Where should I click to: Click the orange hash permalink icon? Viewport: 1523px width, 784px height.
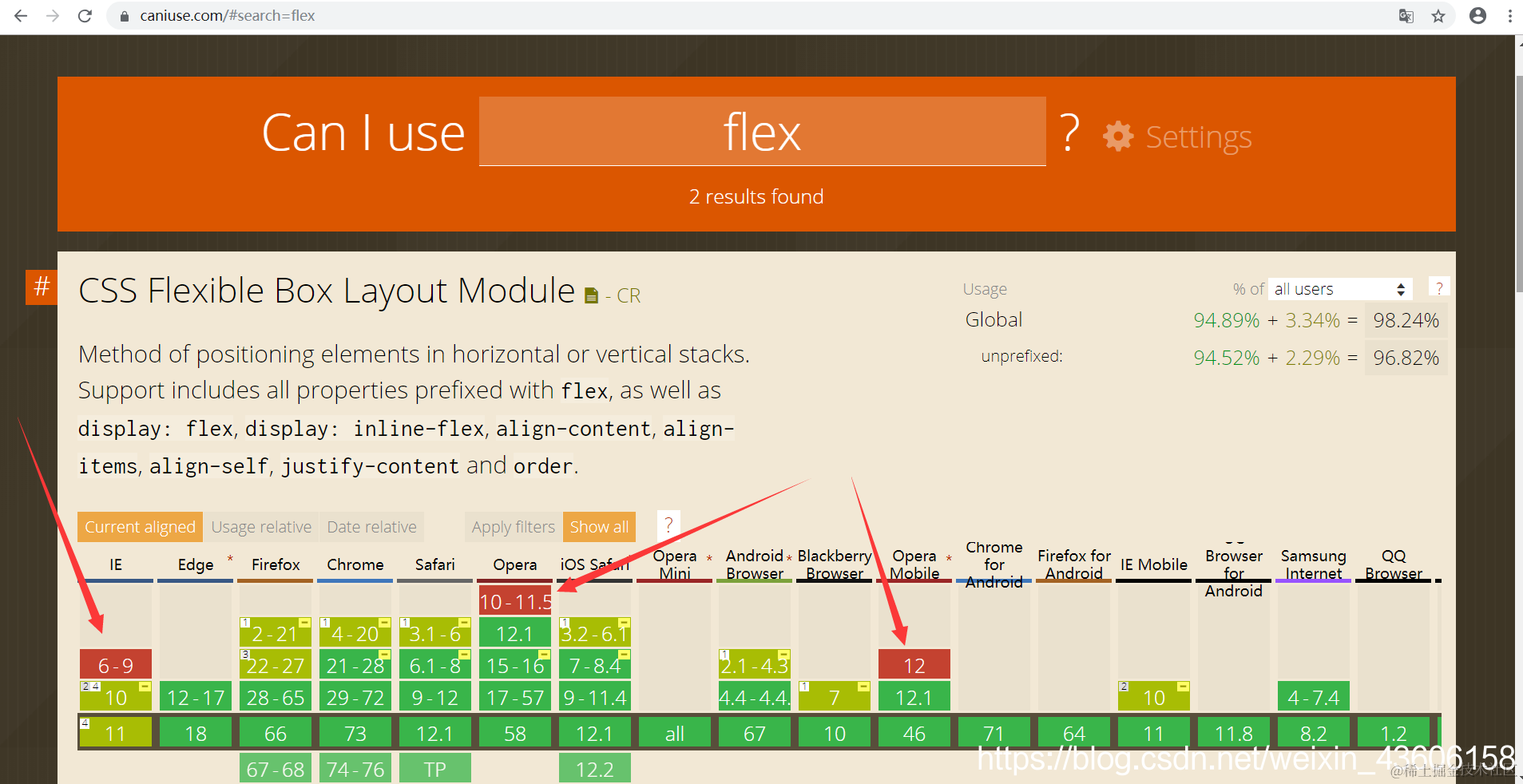point(42,287)
